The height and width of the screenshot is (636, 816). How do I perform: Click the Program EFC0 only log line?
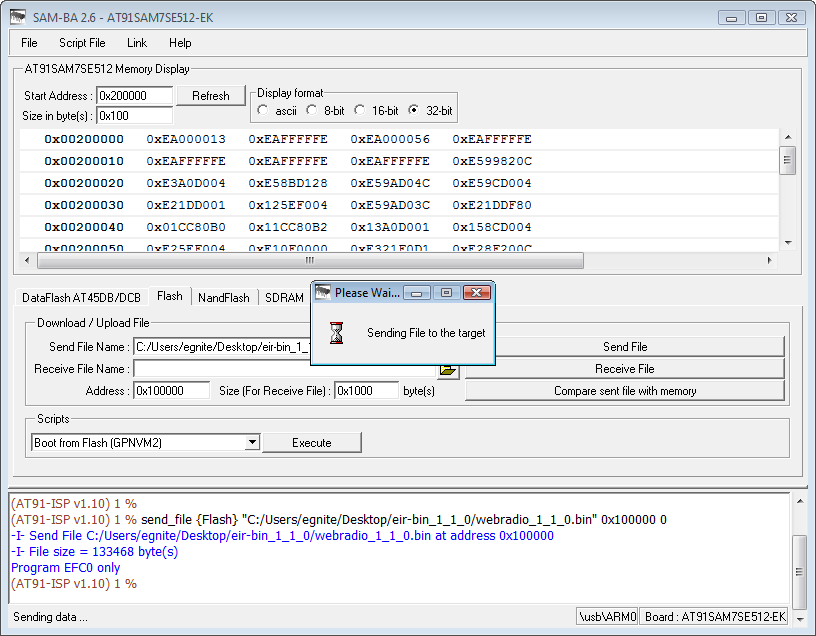tap(66, 568)
